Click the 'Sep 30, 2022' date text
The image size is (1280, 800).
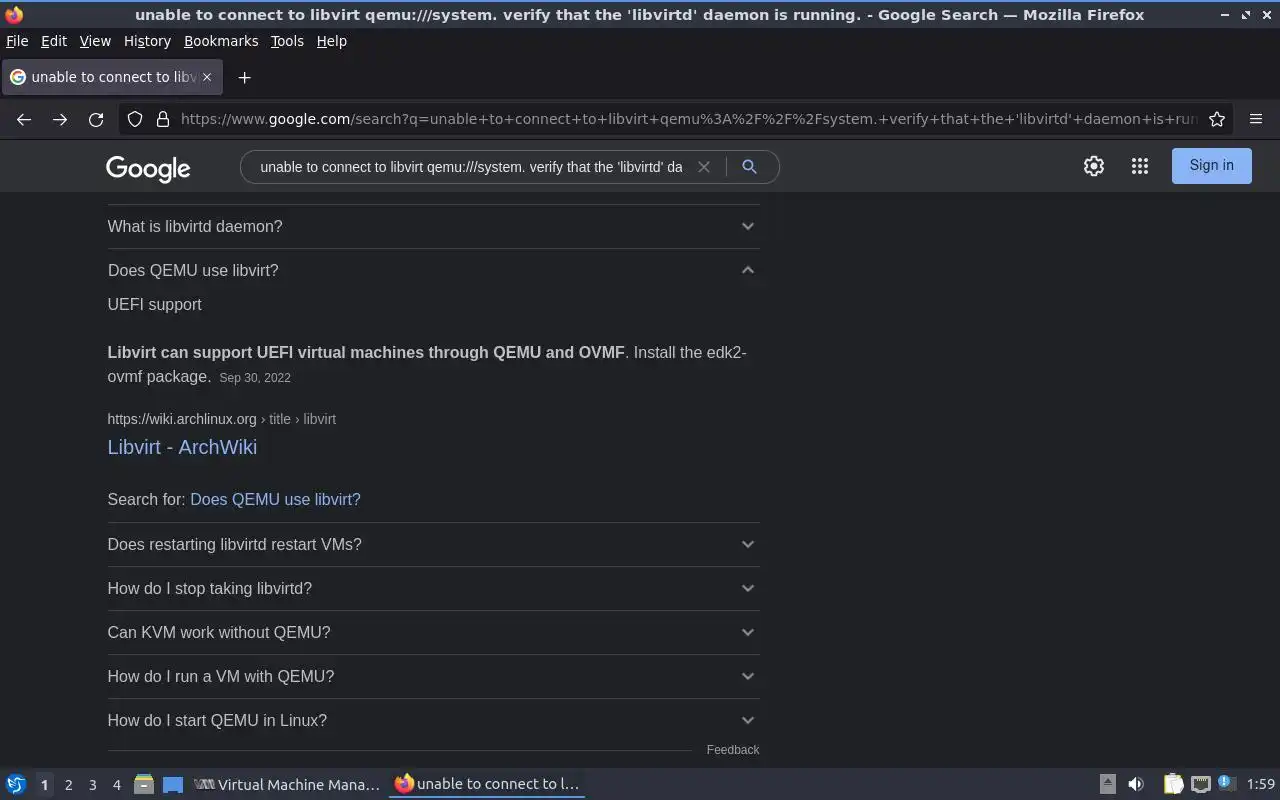(x=255, y=378)
